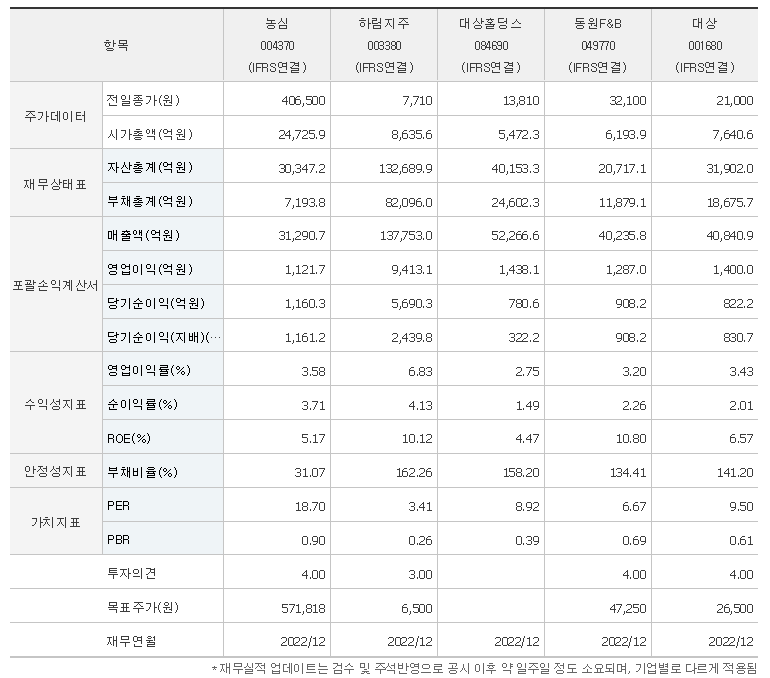Click the 영업이익(억원) row label
The image size is (770, 678).
[x=150, y=269]
